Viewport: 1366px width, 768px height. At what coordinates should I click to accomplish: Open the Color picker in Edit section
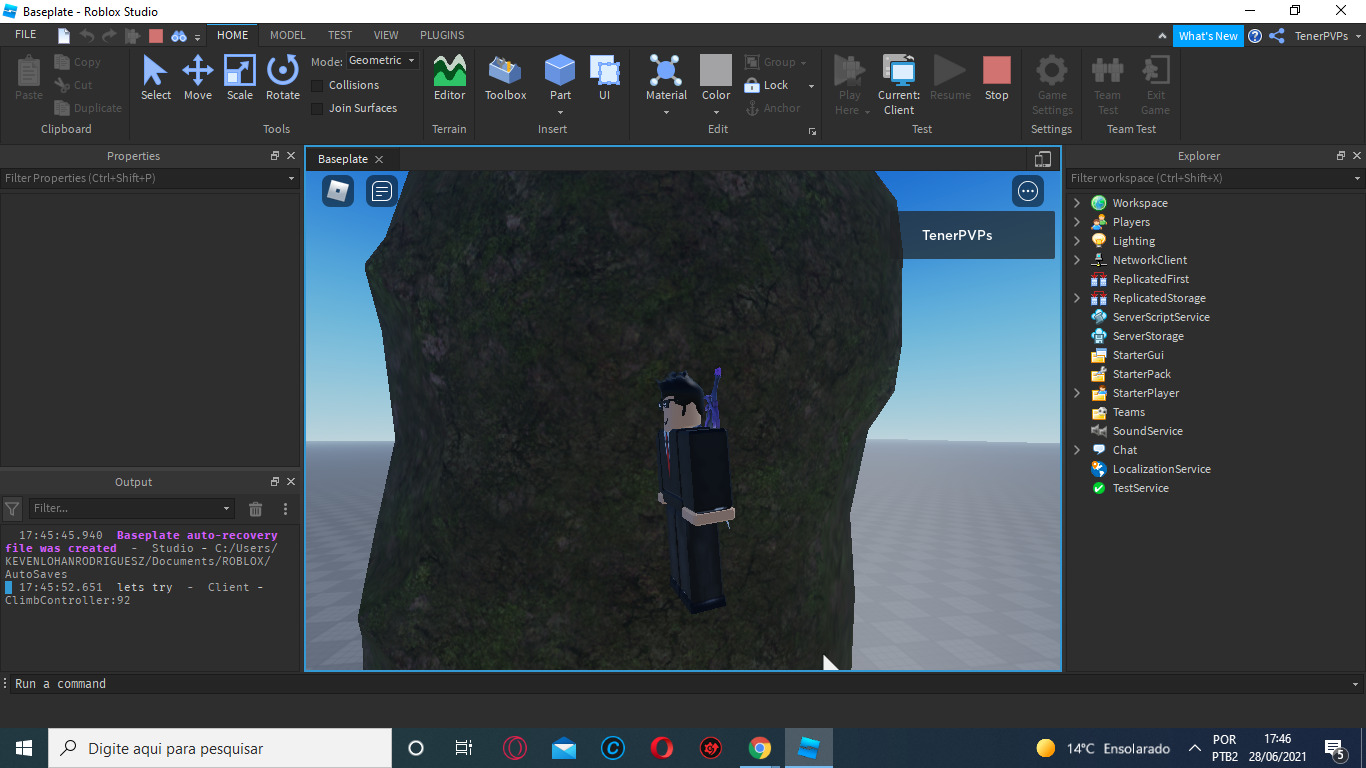pyautogui.click(x=715, y=80)
